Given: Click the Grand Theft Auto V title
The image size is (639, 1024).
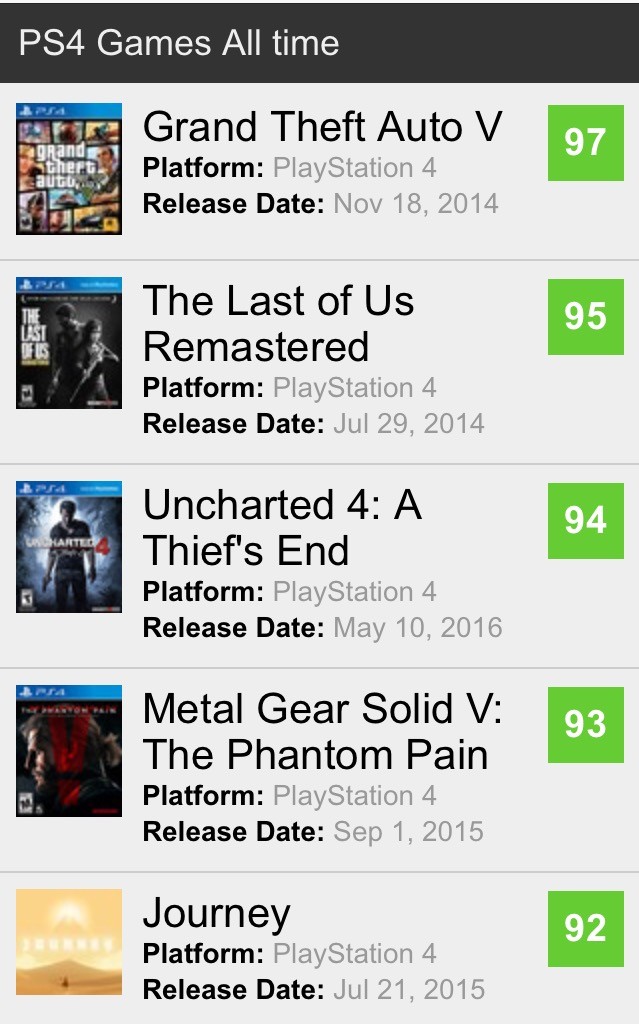Looking at the screenshot, I should click(323, 126).
